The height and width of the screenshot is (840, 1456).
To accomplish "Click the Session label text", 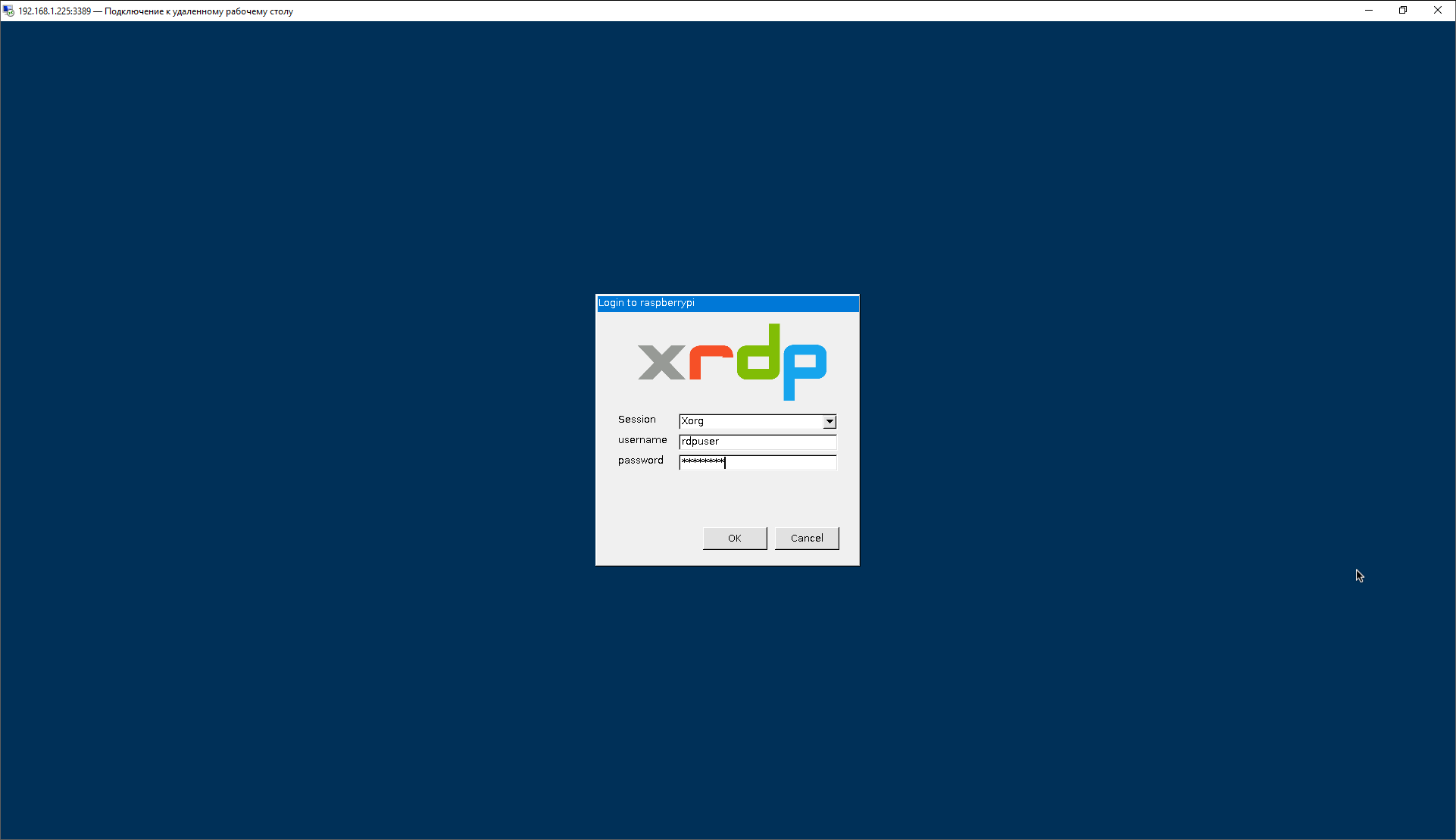I will tap(636, 420).
